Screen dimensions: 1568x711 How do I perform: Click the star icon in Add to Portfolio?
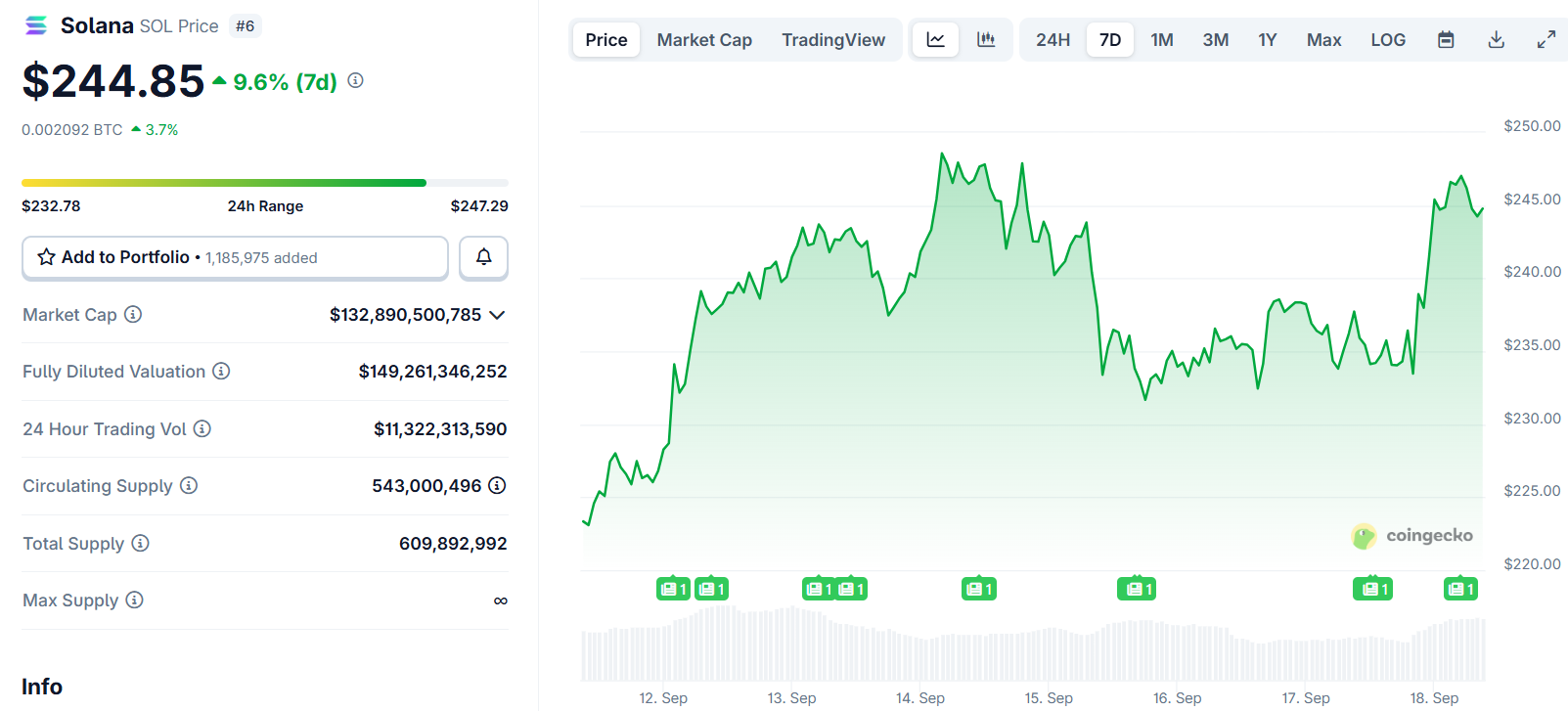tap(46, 257)
